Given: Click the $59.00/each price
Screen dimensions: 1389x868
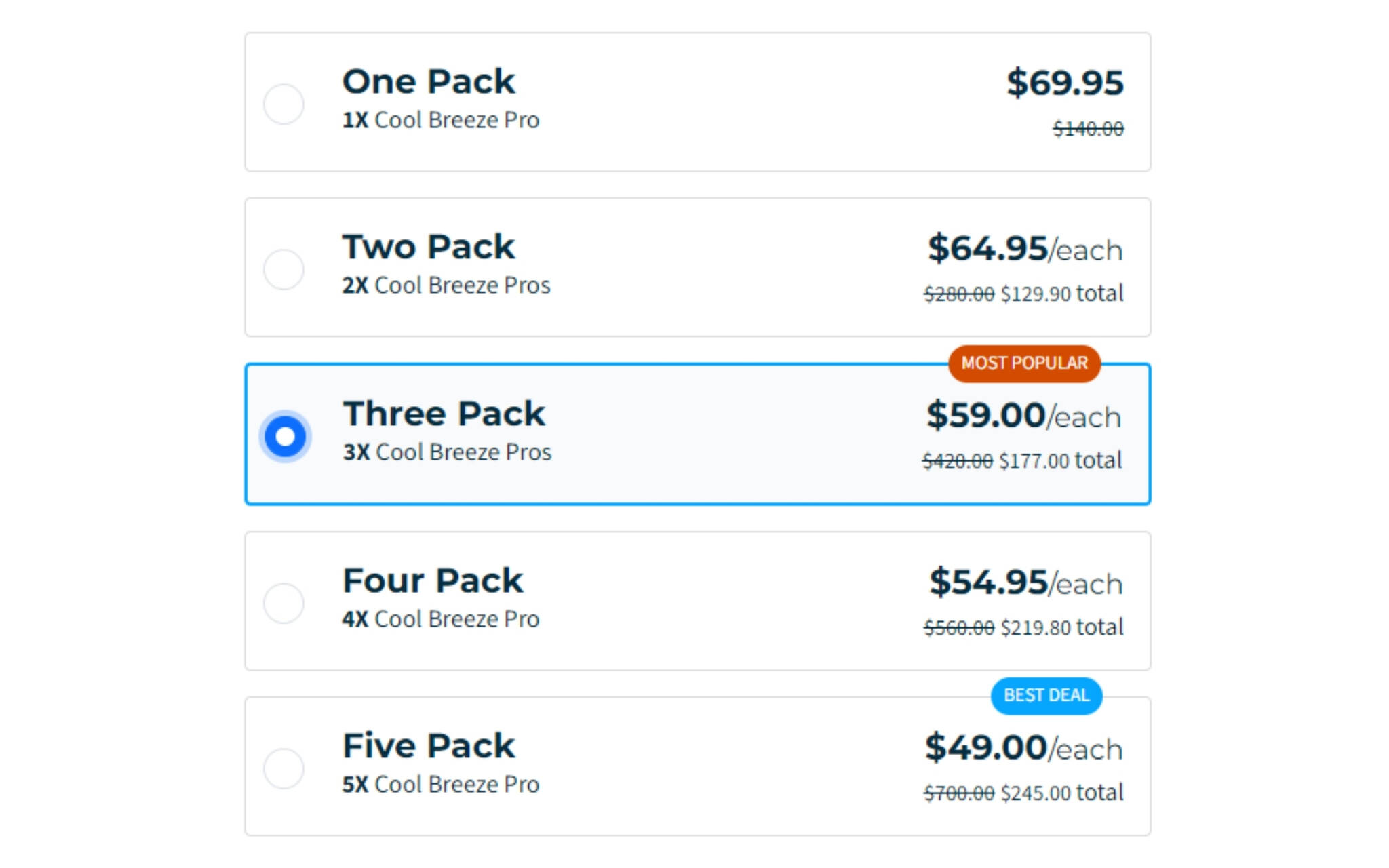Looking at the screenshot, I should point(1023,416).
